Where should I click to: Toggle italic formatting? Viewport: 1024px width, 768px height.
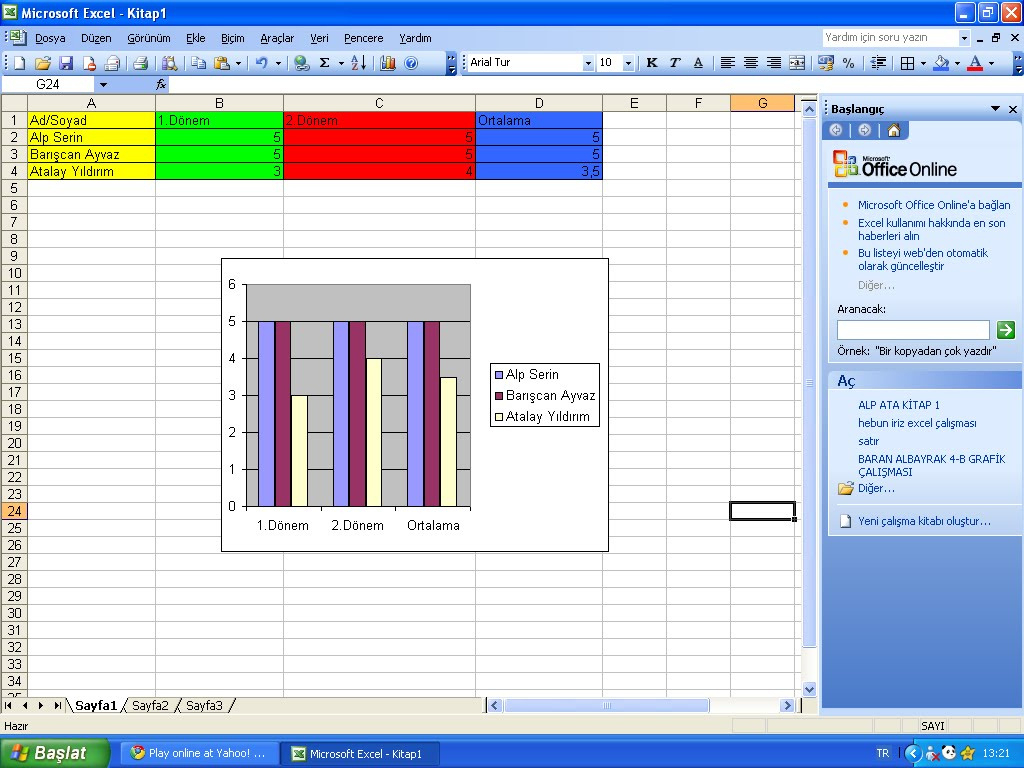pyautogui.click(x=674, y=62)
